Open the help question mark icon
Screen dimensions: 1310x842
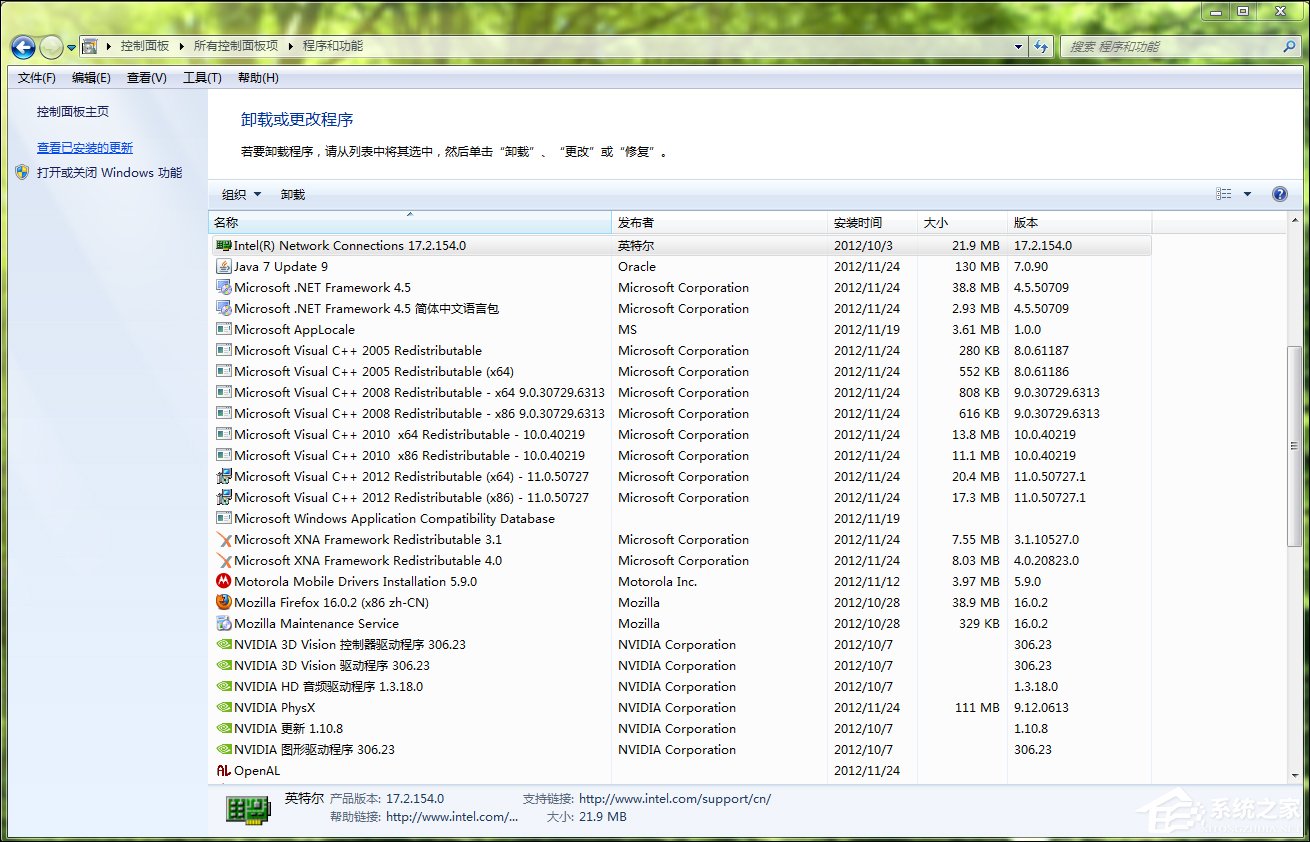pyautogui.click(x=1279, y=194)
